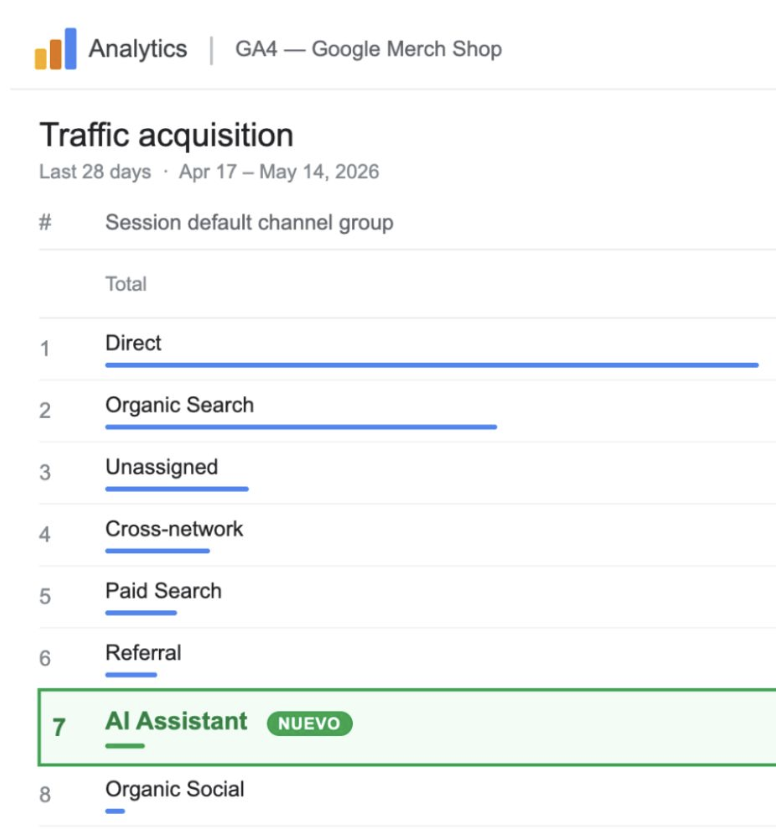776x832 pixels.
Task: Click row number 1
Action: pyautogui.click(x=45, y=349)
